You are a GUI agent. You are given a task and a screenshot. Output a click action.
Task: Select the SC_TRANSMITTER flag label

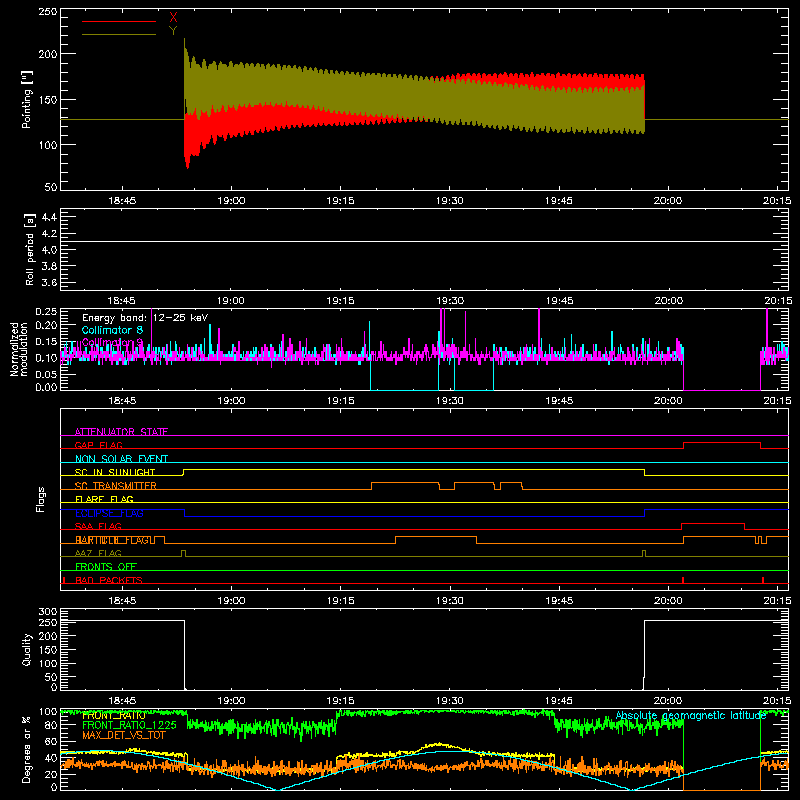tap(115, 486)
